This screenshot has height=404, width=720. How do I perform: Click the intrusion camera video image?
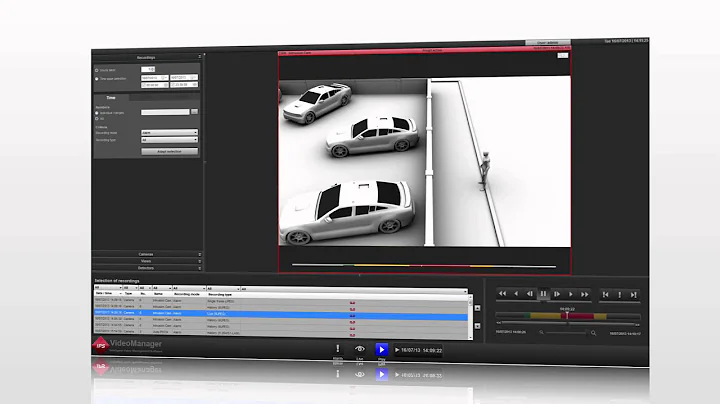pos(425,162)
